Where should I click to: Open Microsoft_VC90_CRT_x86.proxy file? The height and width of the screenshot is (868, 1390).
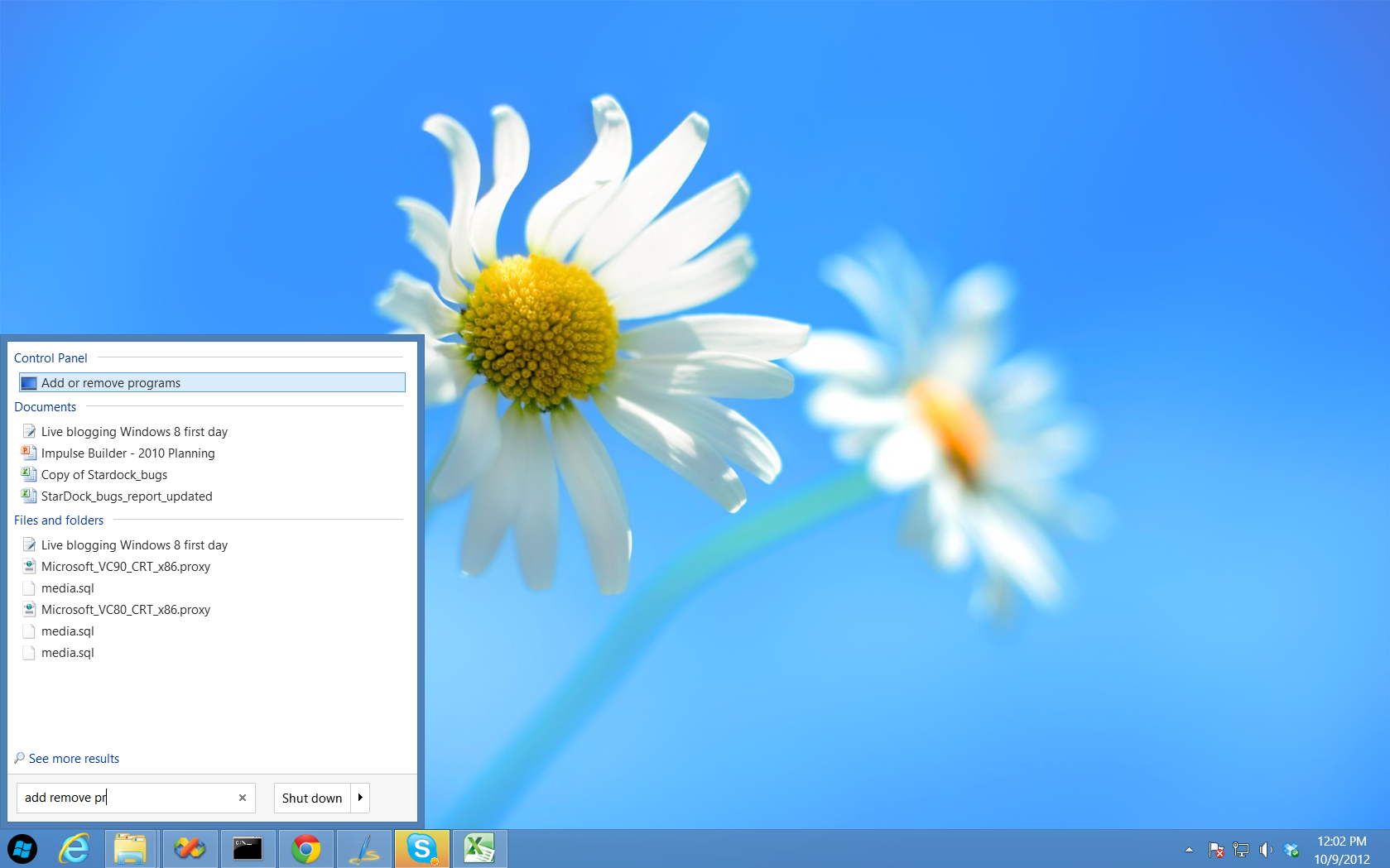[125, 567]
